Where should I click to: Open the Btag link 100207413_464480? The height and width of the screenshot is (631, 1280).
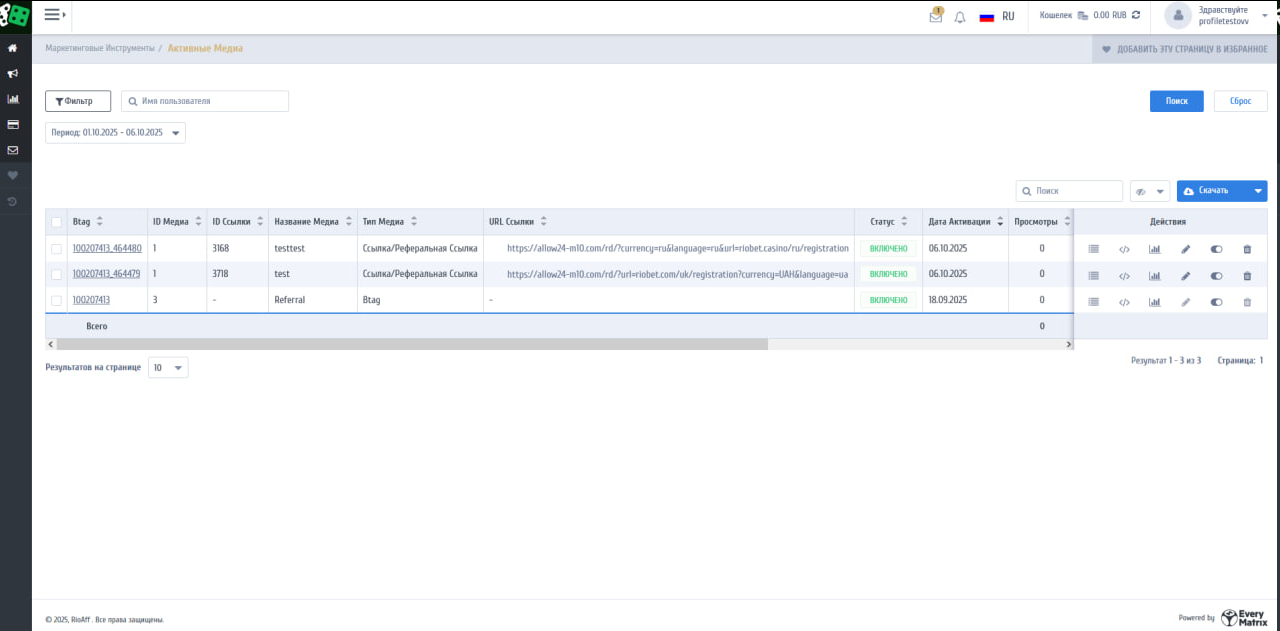(107, 248)
